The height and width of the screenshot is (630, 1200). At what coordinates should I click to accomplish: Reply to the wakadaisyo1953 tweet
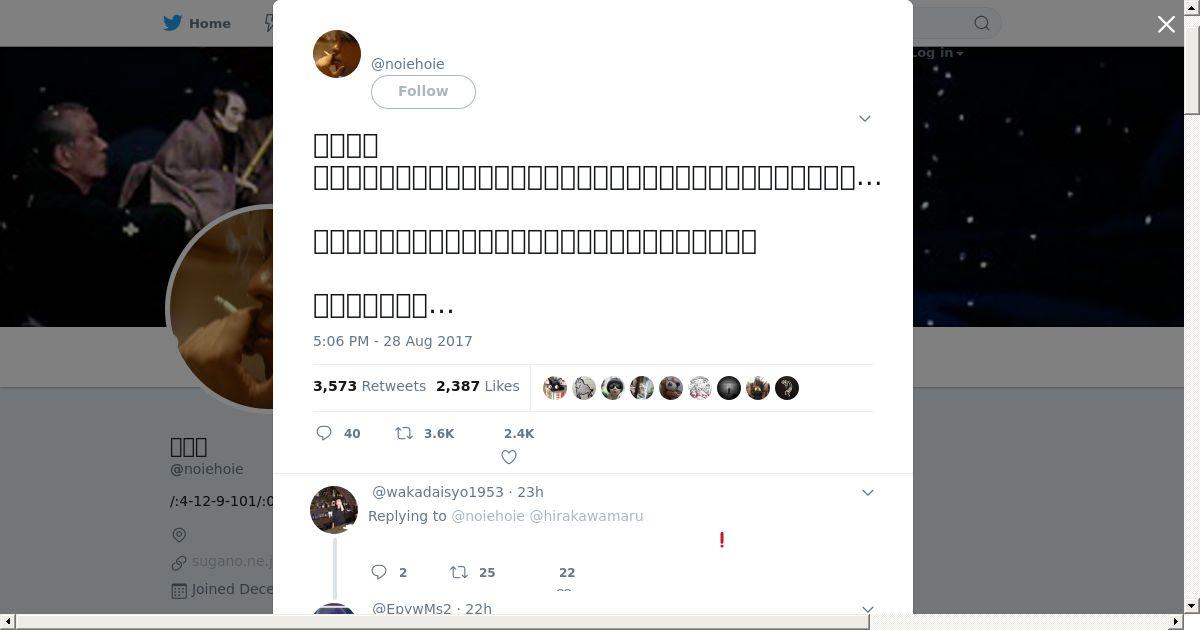379,572
